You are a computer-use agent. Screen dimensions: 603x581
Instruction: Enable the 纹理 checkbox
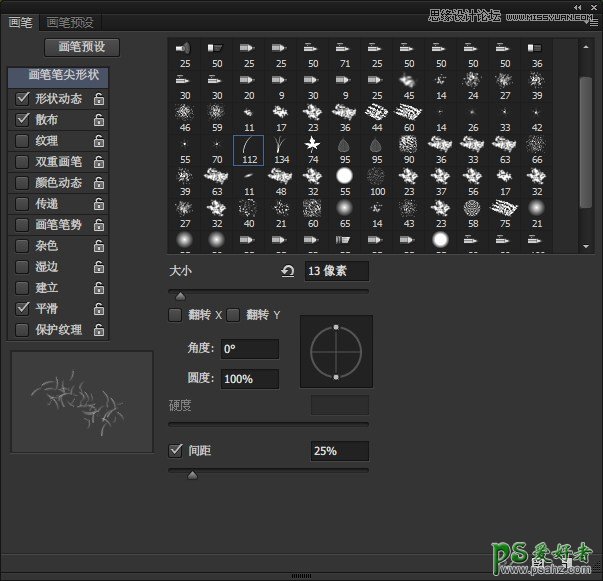pyautogui.click(x=22, y=141)
